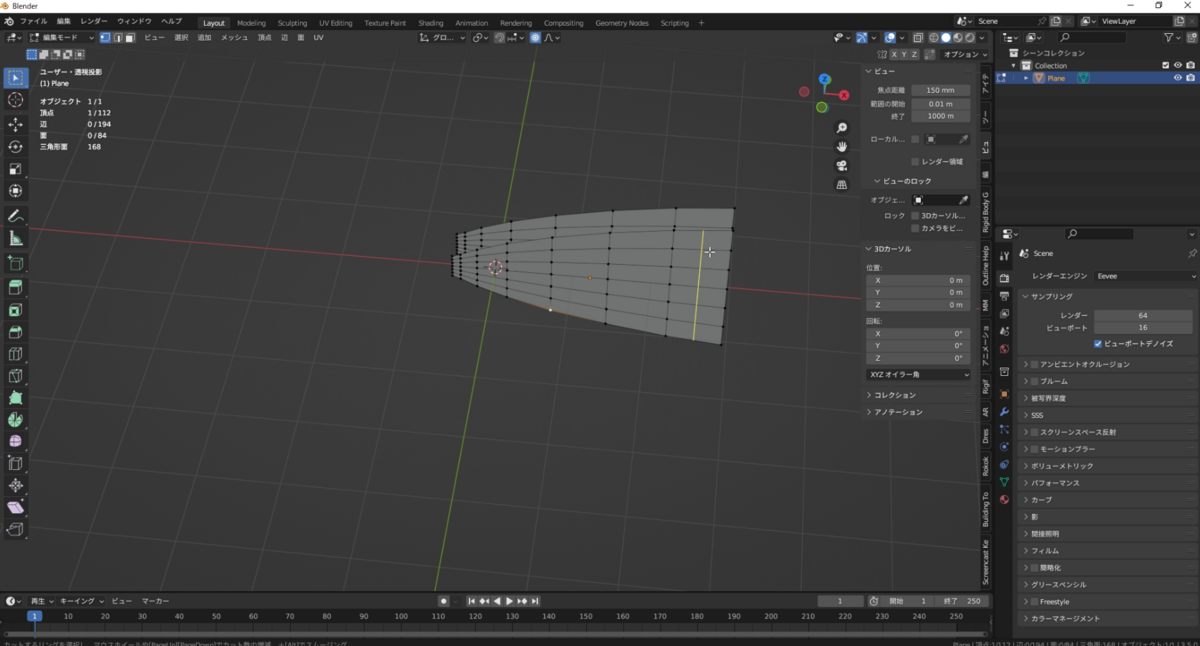The height and width of the screenshot is (646, 1200).
Task: Choose the Rip Region tool
Action: coord(16,530)
